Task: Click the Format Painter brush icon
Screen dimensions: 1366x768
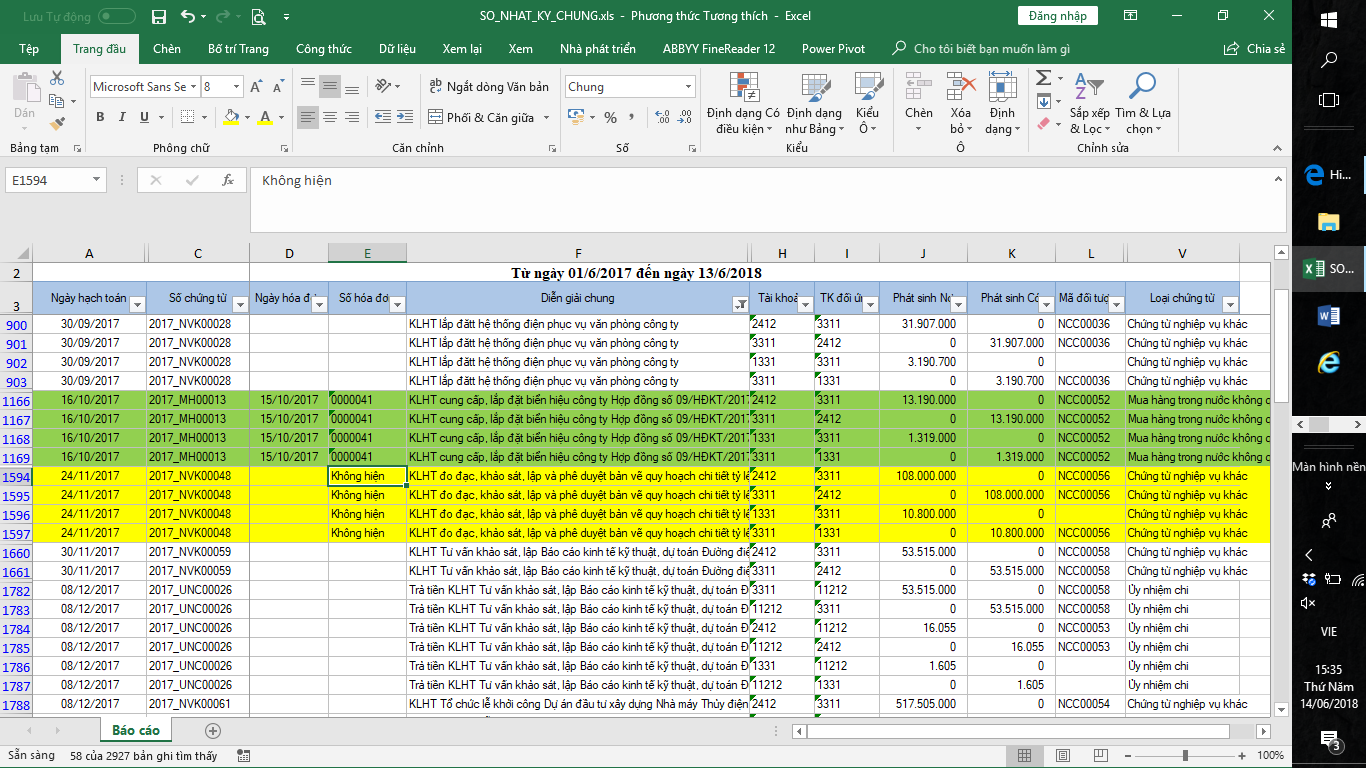Action: (x=57, y=124)
